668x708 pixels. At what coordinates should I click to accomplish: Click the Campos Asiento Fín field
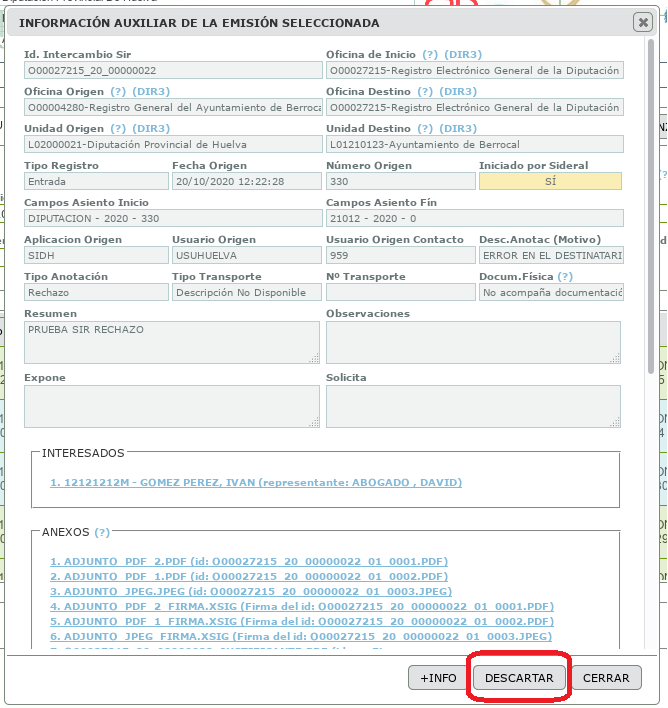(475, 219)
